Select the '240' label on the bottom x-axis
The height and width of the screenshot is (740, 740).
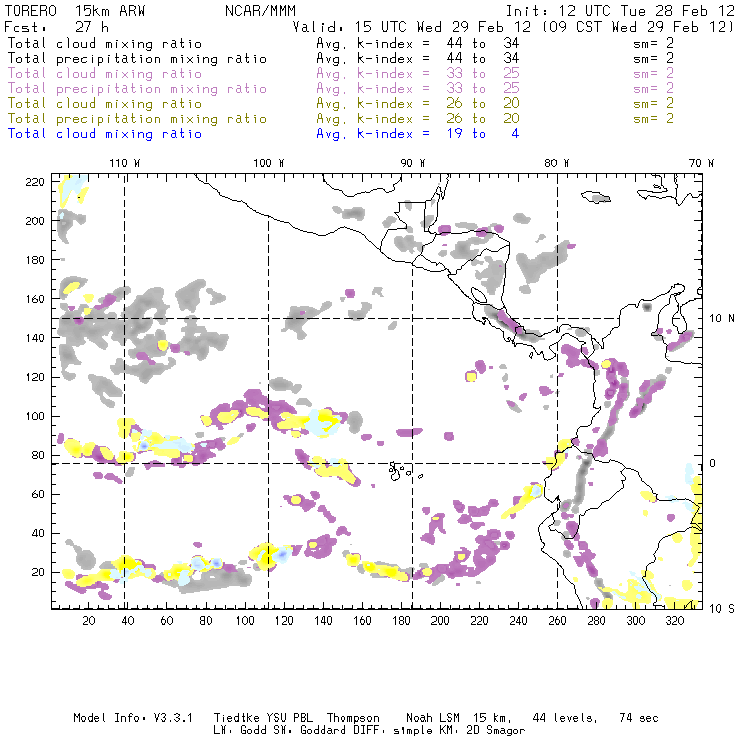click(x=518, y=621)
